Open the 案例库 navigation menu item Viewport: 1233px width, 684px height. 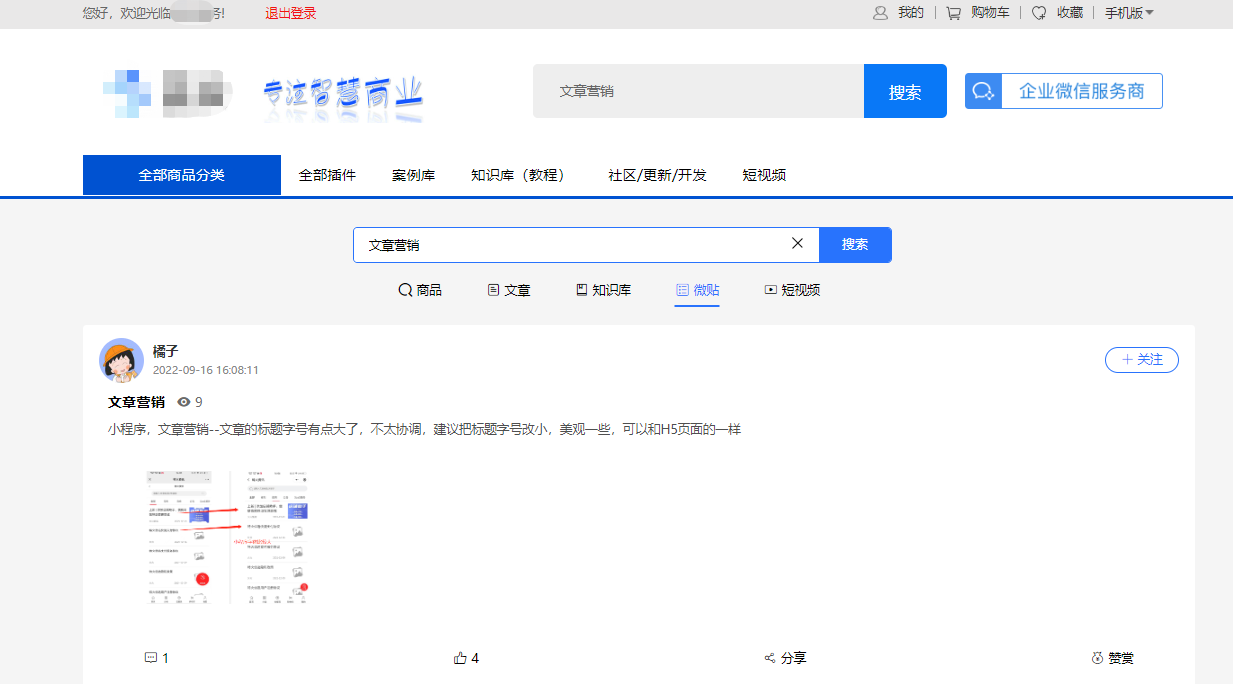(413, 175)
